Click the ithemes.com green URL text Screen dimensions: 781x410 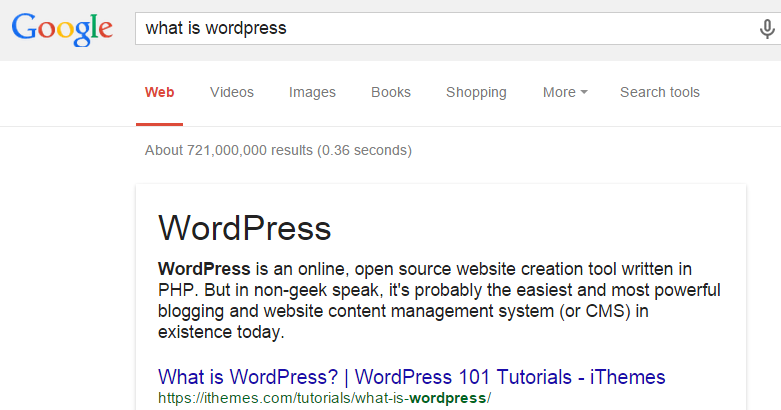(x=324, y=399)
